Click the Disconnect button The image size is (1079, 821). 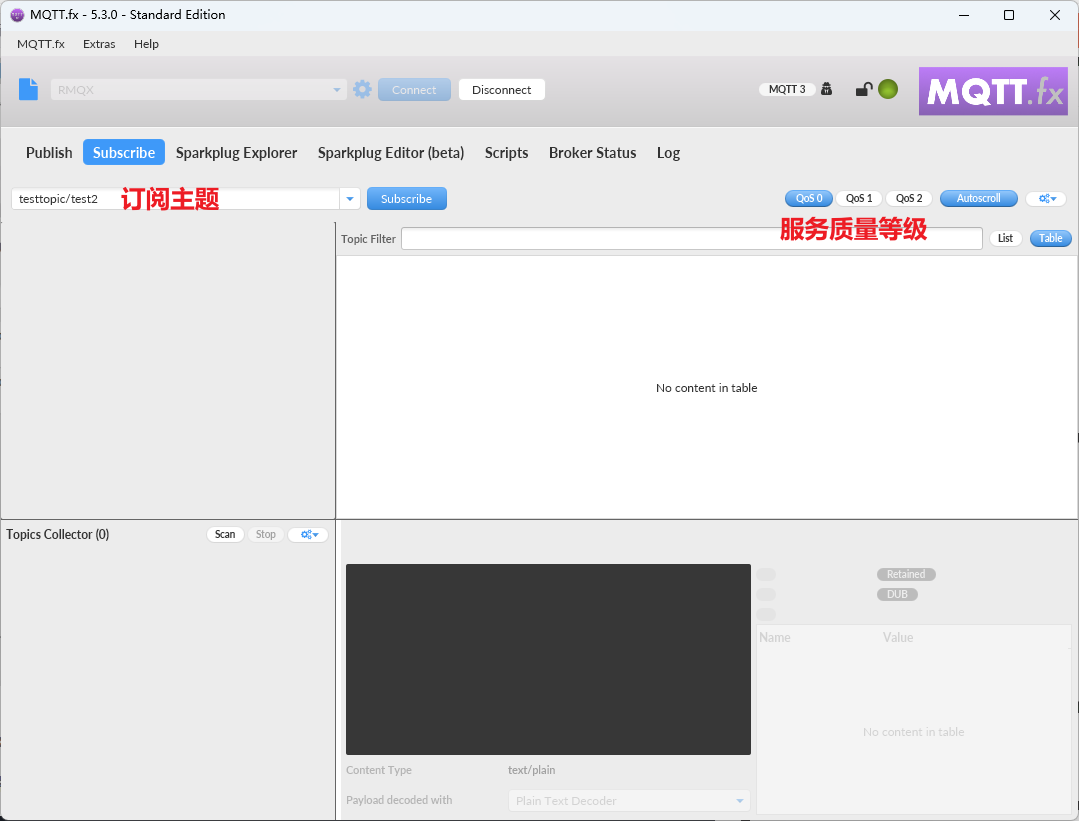coord(502,89)
